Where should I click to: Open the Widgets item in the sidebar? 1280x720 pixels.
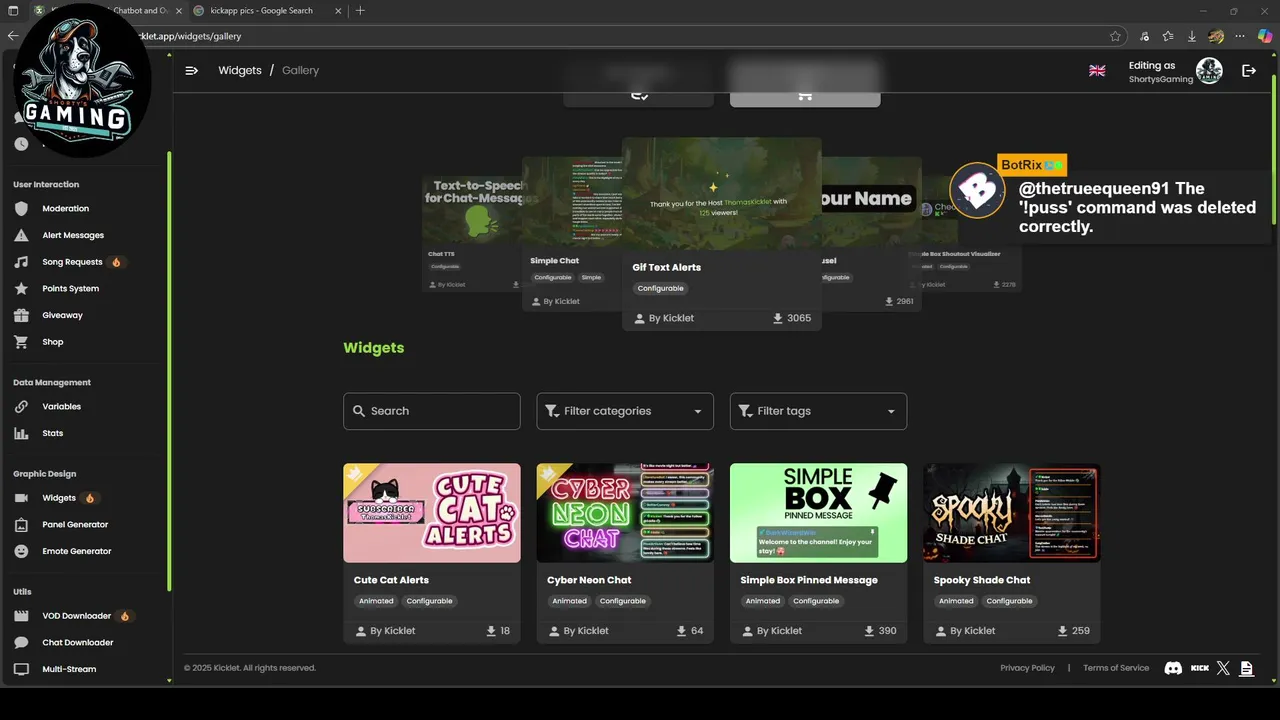[58, 498]
